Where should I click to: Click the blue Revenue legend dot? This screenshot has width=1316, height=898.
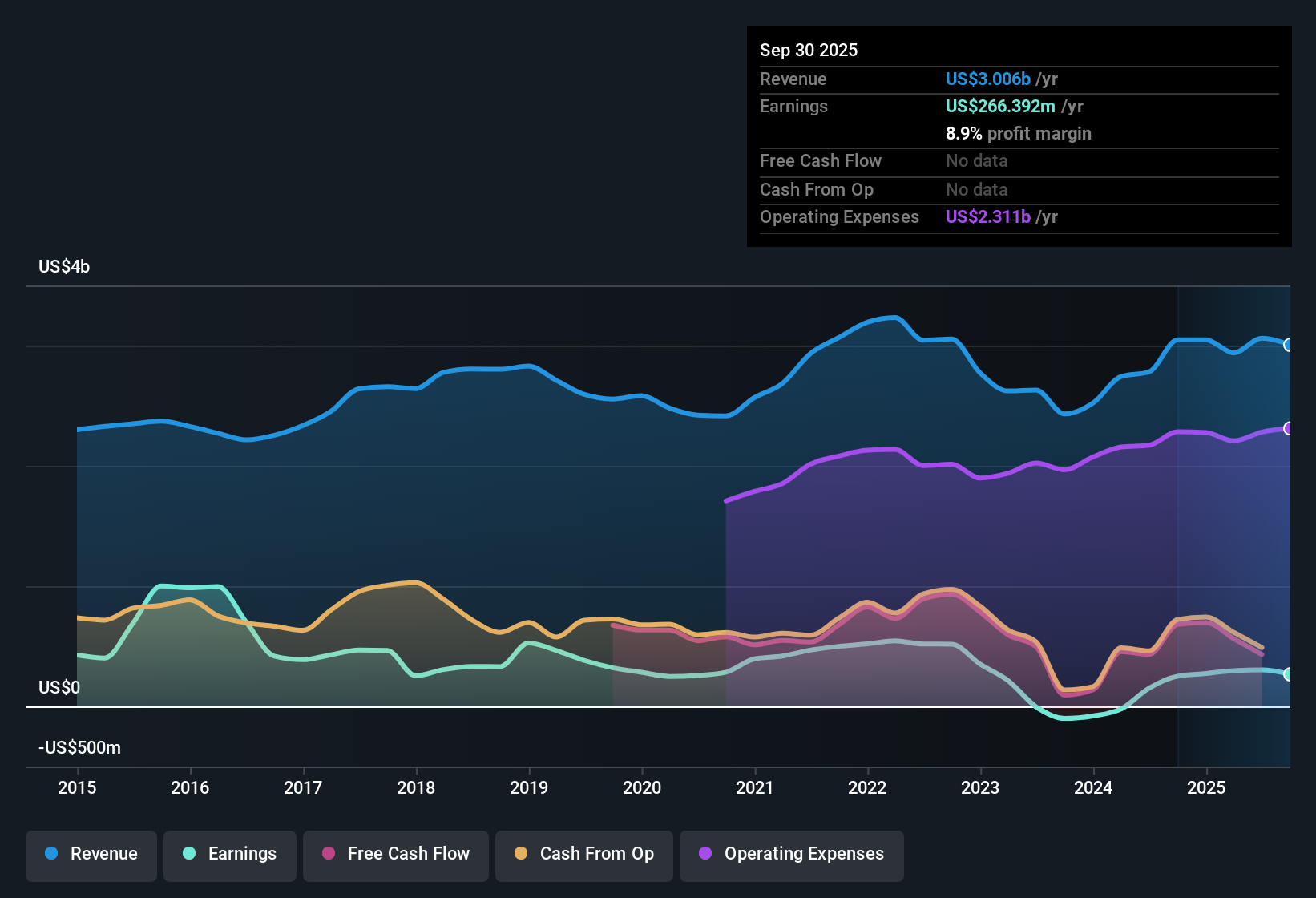coord(51,854)
